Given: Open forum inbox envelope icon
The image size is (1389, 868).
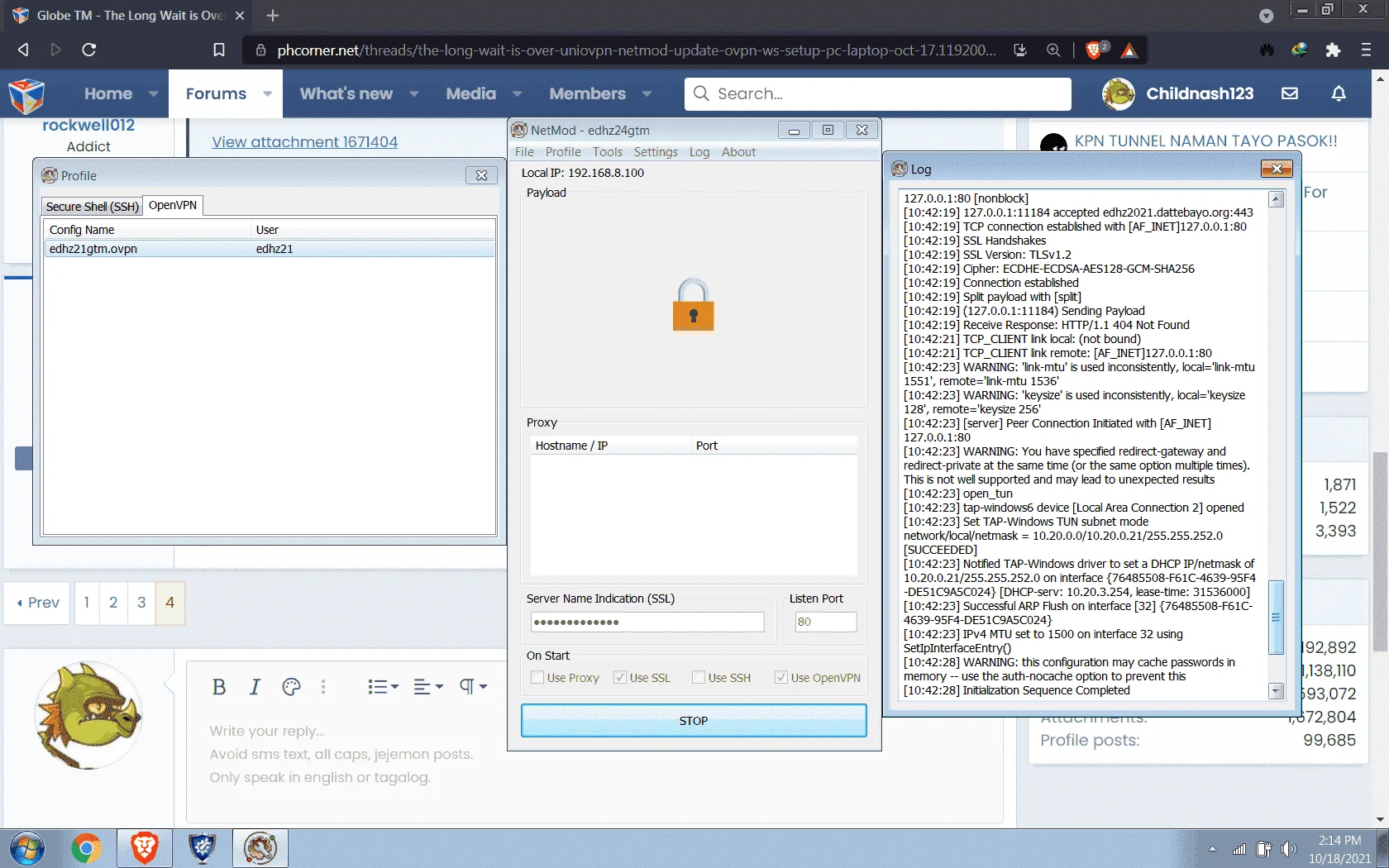Looking at the screenshot, I should [1290, 93].
